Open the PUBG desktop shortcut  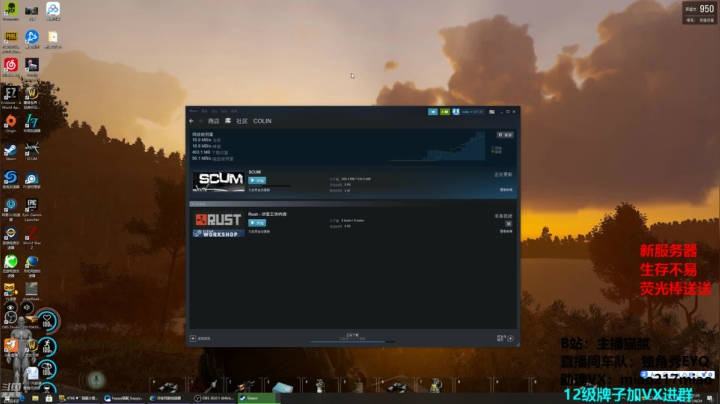point(11,39)
